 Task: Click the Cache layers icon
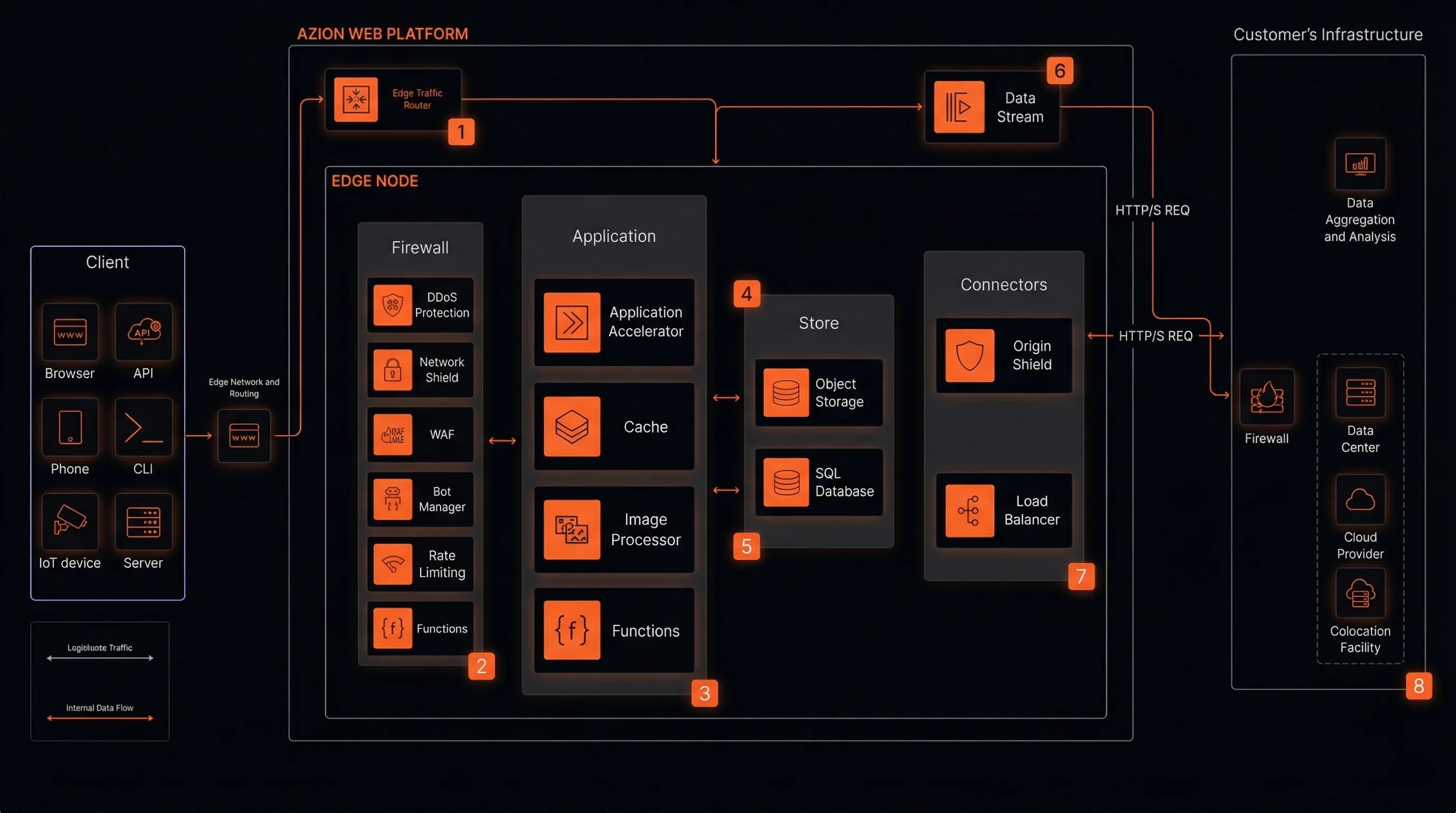[x=571, y=427]
